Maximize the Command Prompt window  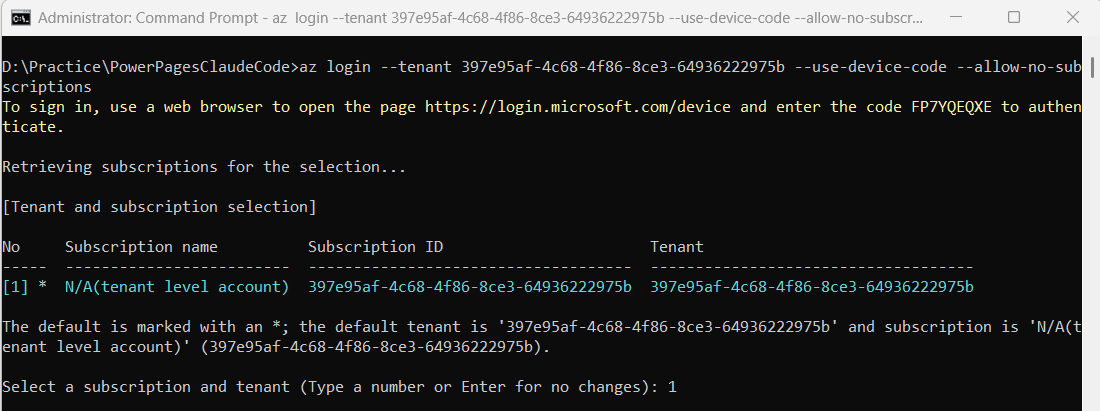pyautogui.click(x=1014, y=18)
